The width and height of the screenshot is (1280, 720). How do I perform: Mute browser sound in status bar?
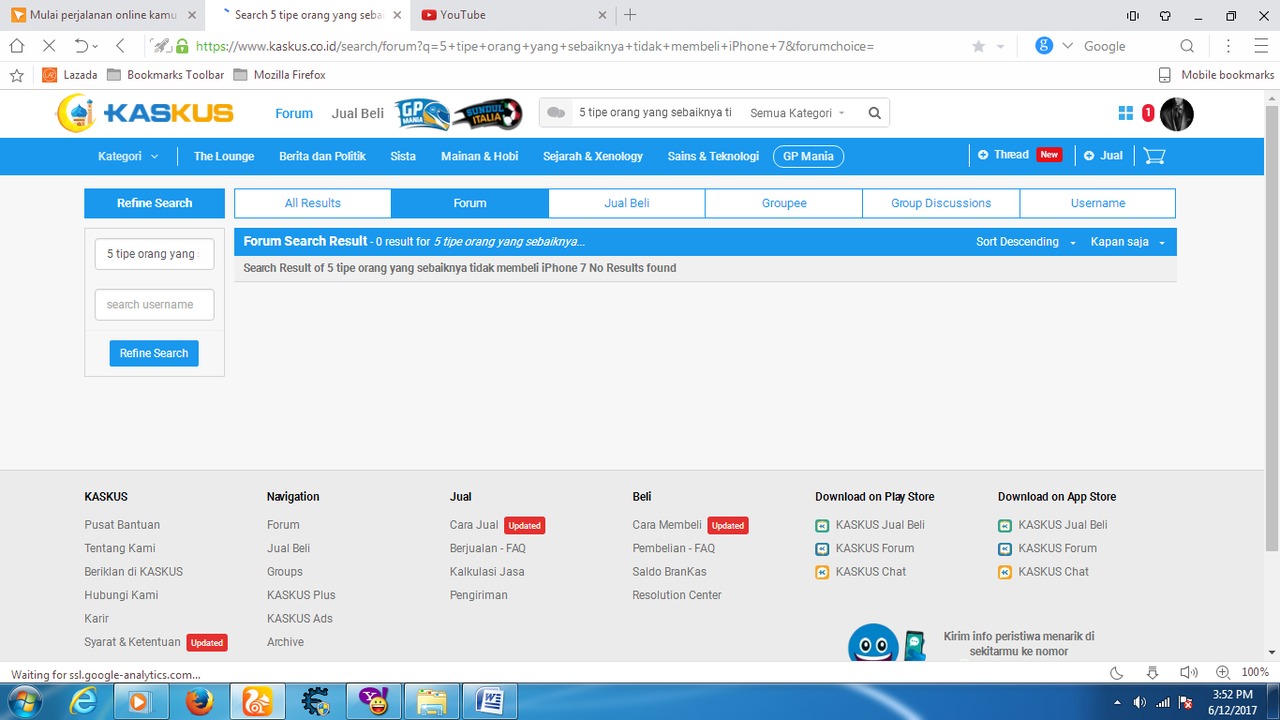click(1188, 673)
